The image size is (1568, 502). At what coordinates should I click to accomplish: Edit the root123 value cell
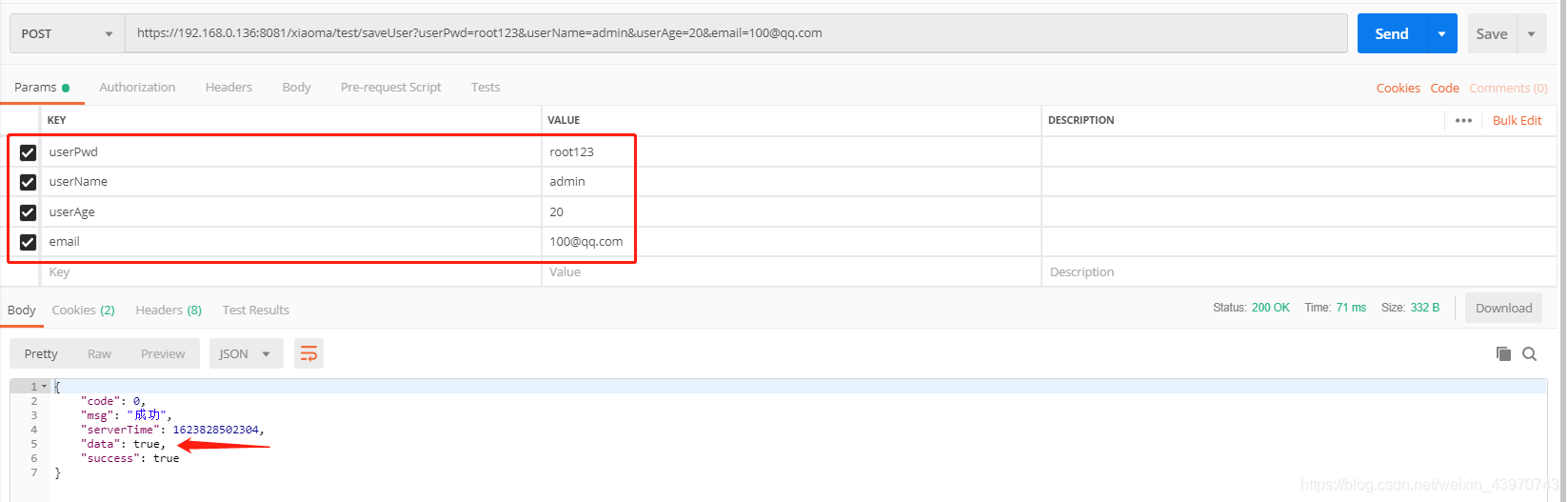tap(791, 151)
